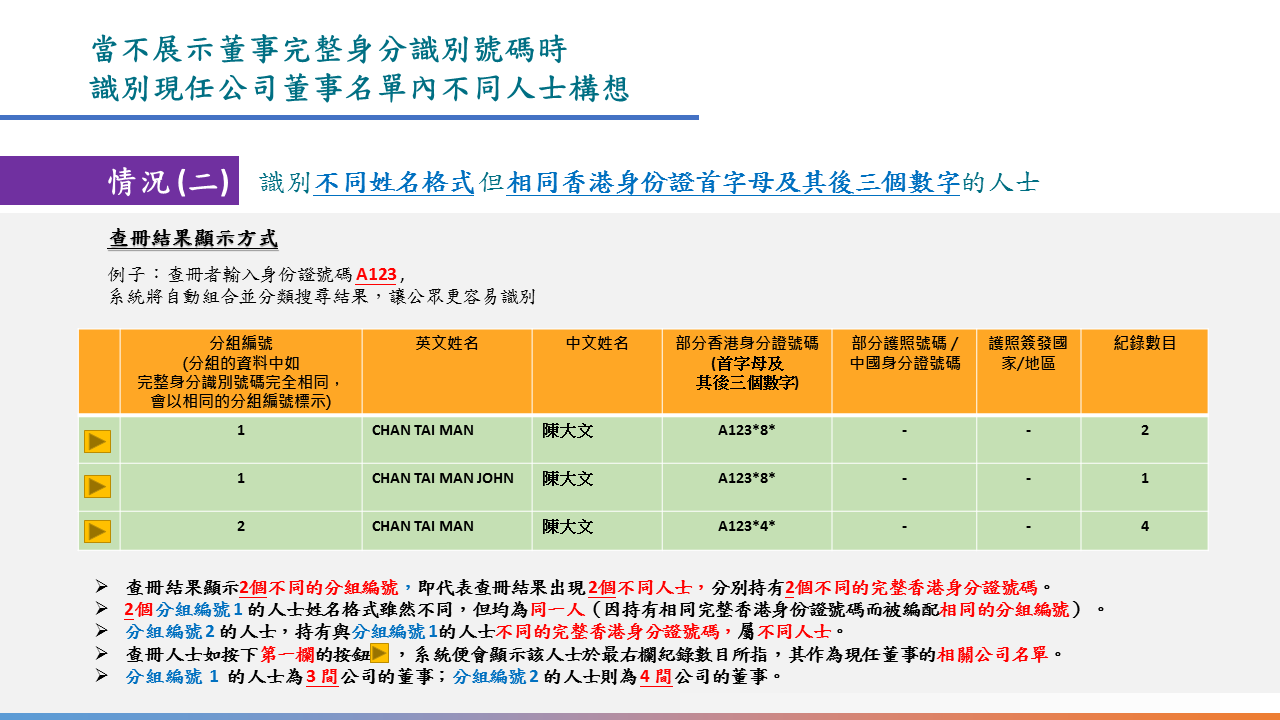This screenshot has width=1280, height=720.
Task: Click the 分組編號 column header
Action: (x=240, y=371)
